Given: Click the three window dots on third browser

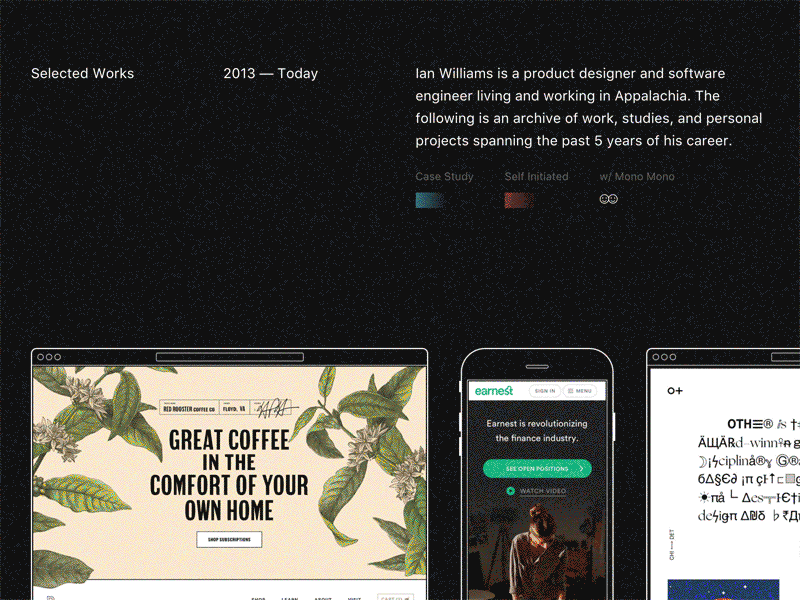Looking at the screenshot, I should point(664,357).
